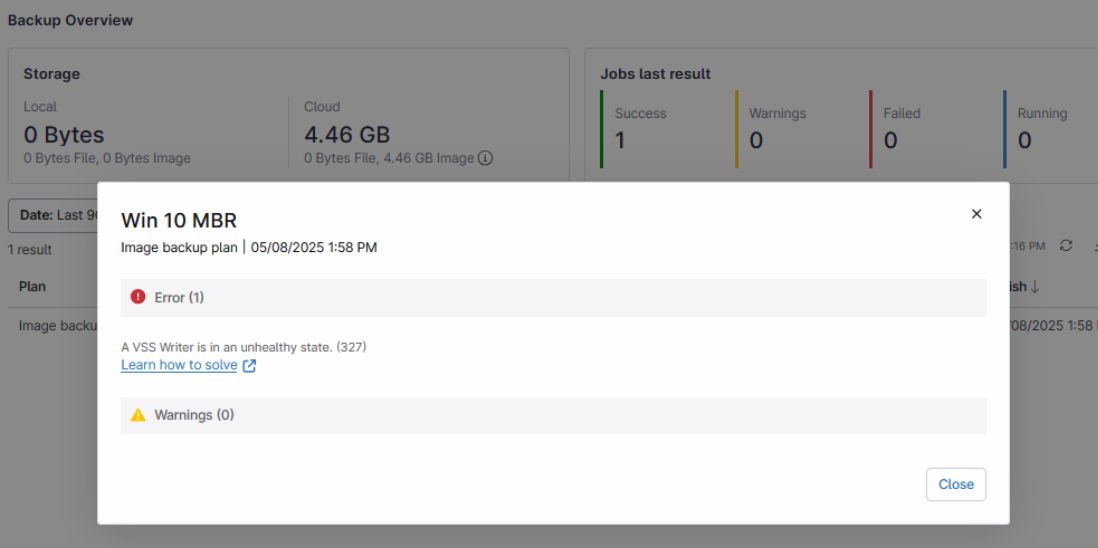This screenshot has height=548, width=1098.
Task: Sort by the Plan column header
Action: coord(33,286)
